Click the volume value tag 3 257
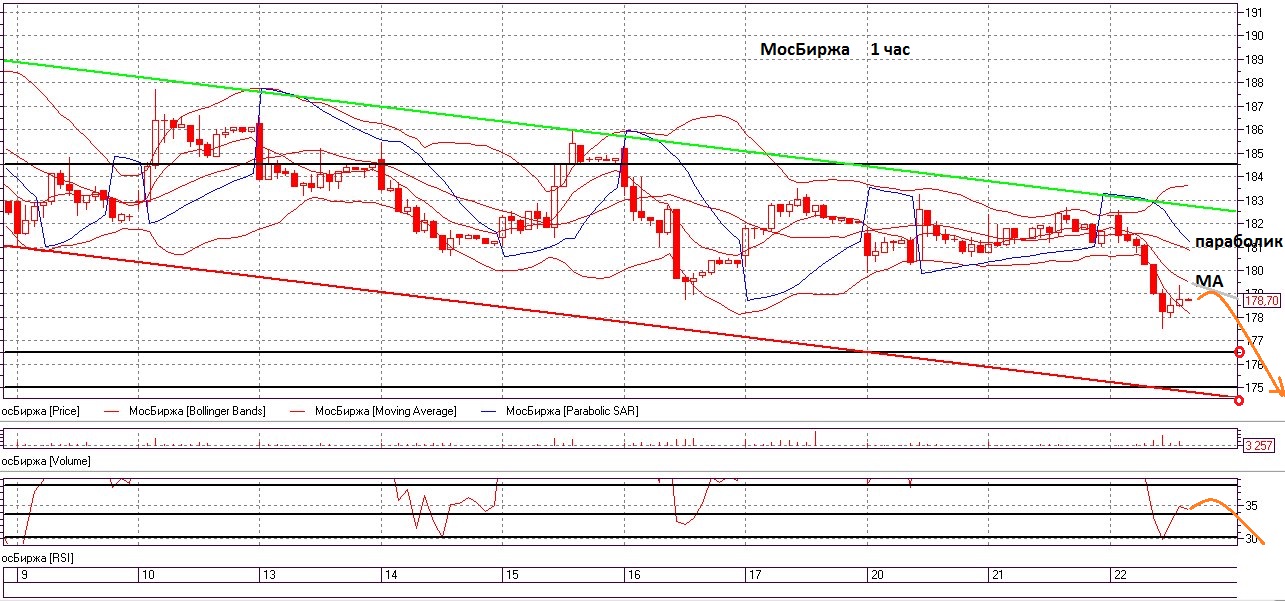Viewport: 1285px width, 601px height. pos(1257,445)
